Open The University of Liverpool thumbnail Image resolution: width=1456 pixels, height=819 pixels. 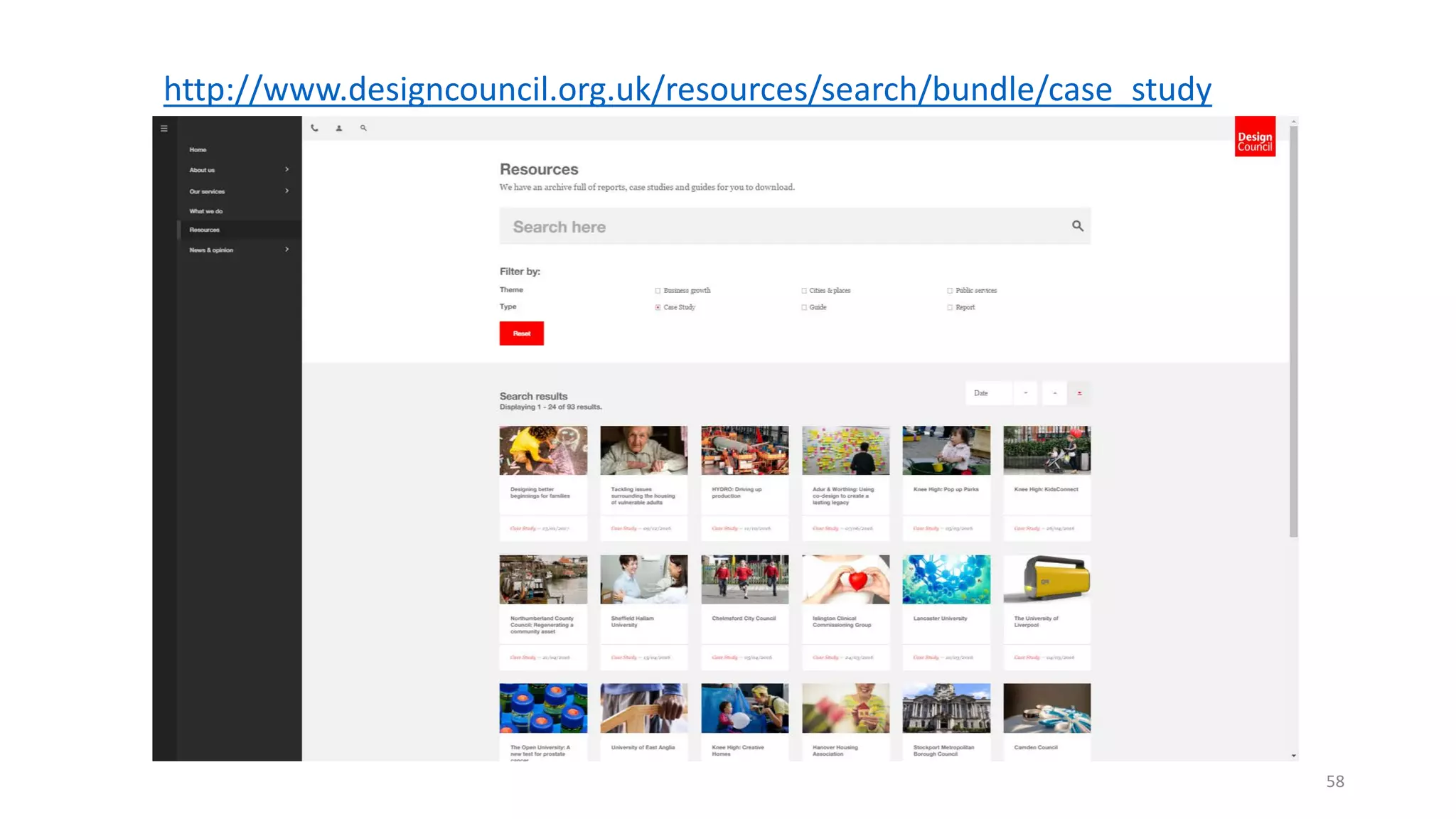click(x=1046, y=579)
